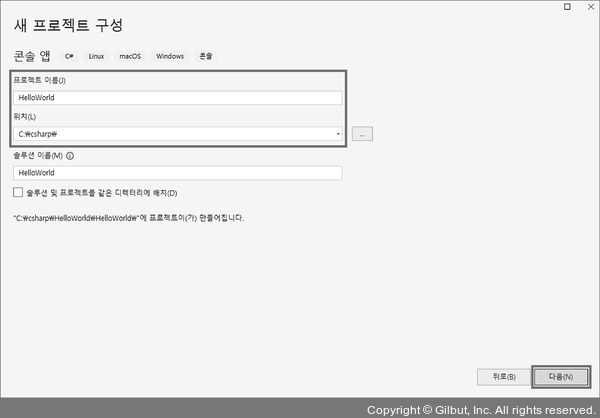Image resolution: width=600 pixels, height=418 pixels.
Task: Click the Windows platform tag
Action: 170,57
